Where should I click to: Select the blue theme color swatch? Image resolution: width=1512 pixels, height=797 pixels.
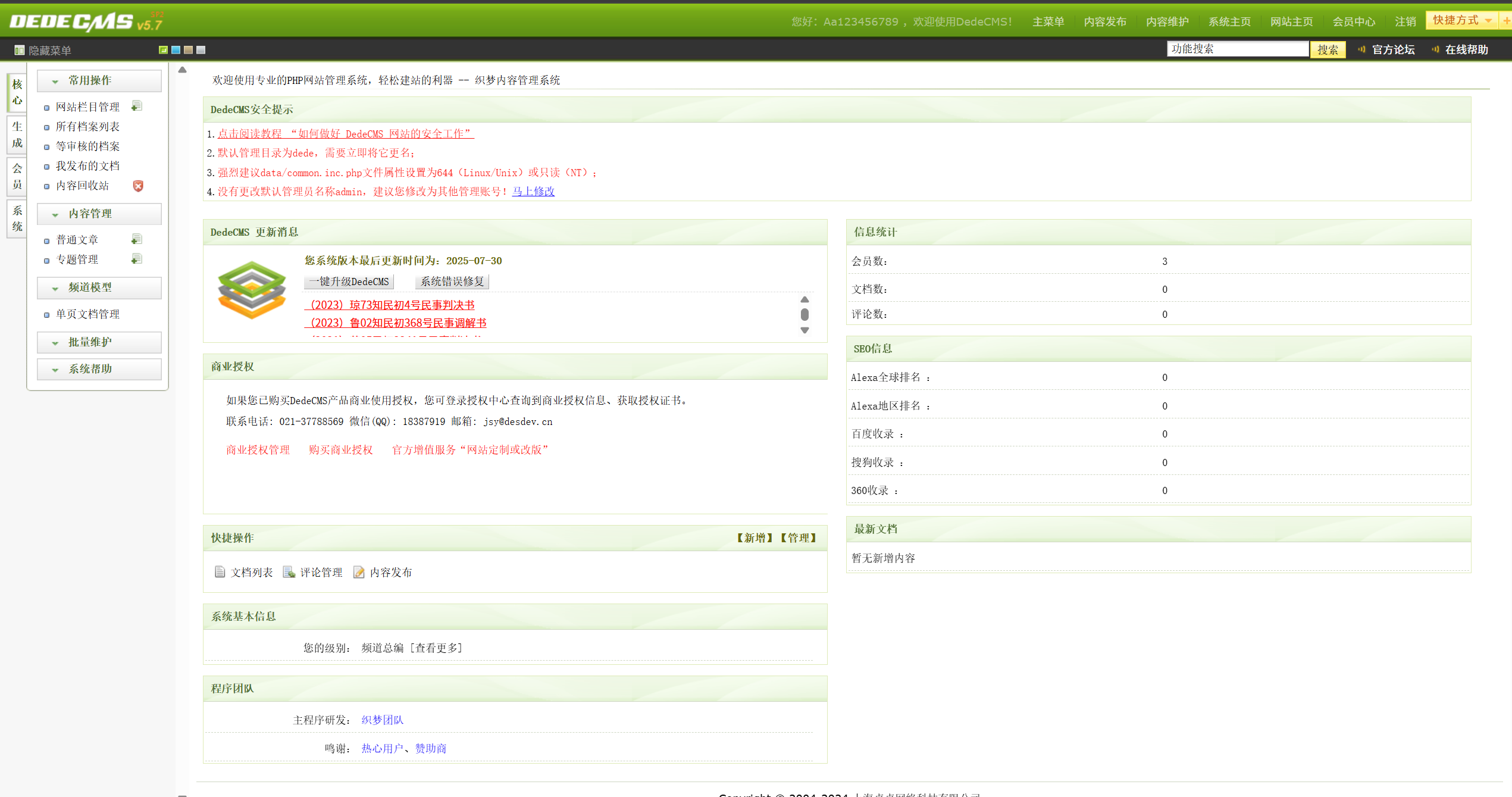(176, 50)
